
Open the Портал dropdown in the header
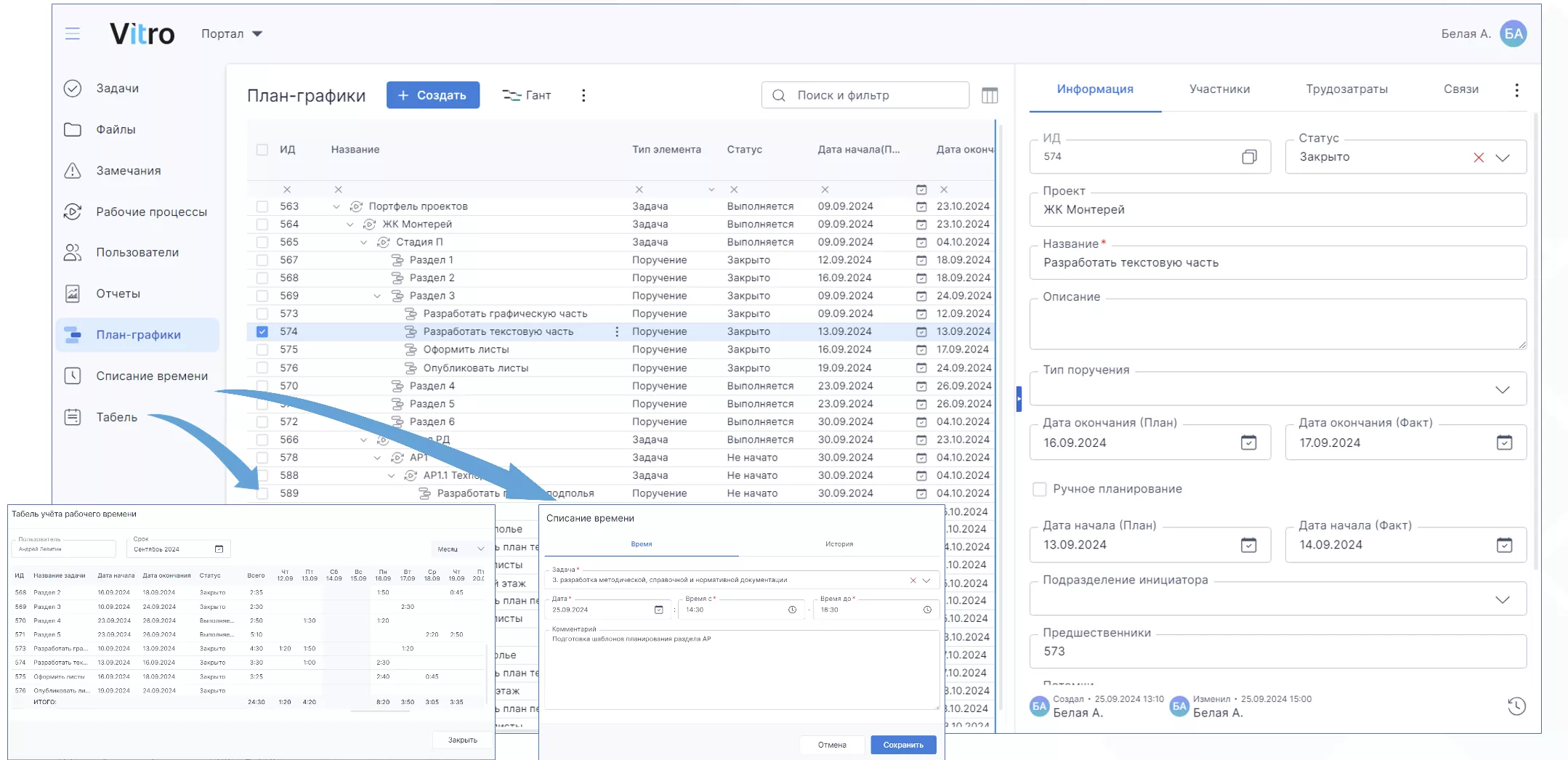(231, 33)
